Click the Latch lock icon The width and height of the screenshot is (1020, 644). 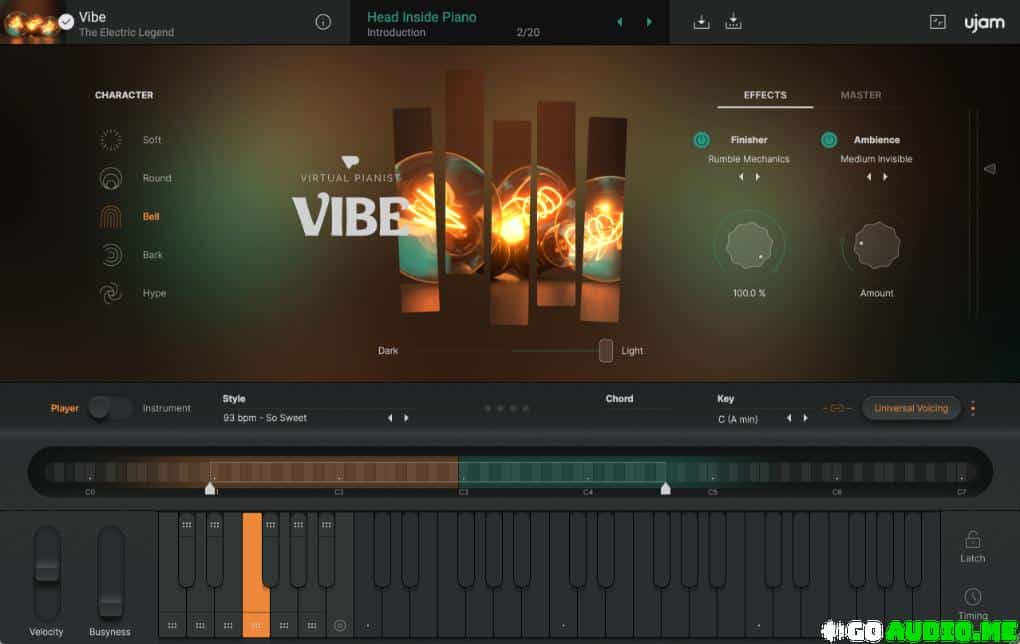973,539
